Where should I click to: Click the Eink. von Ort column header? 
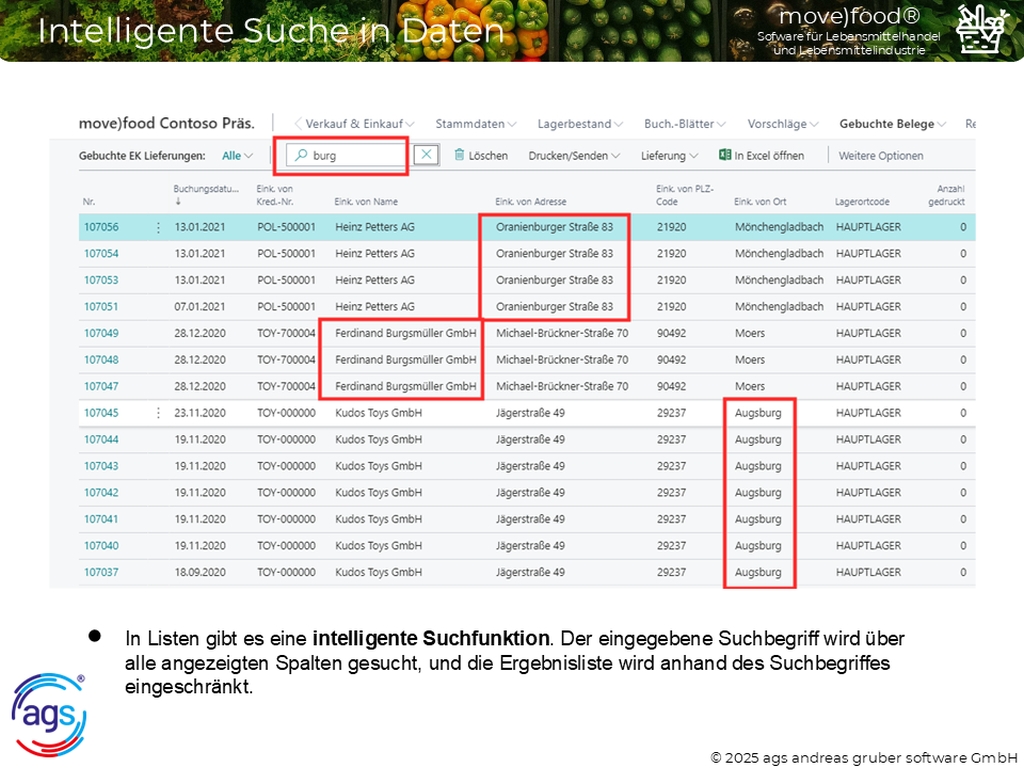pyautogui.click(x=760, y=202)
